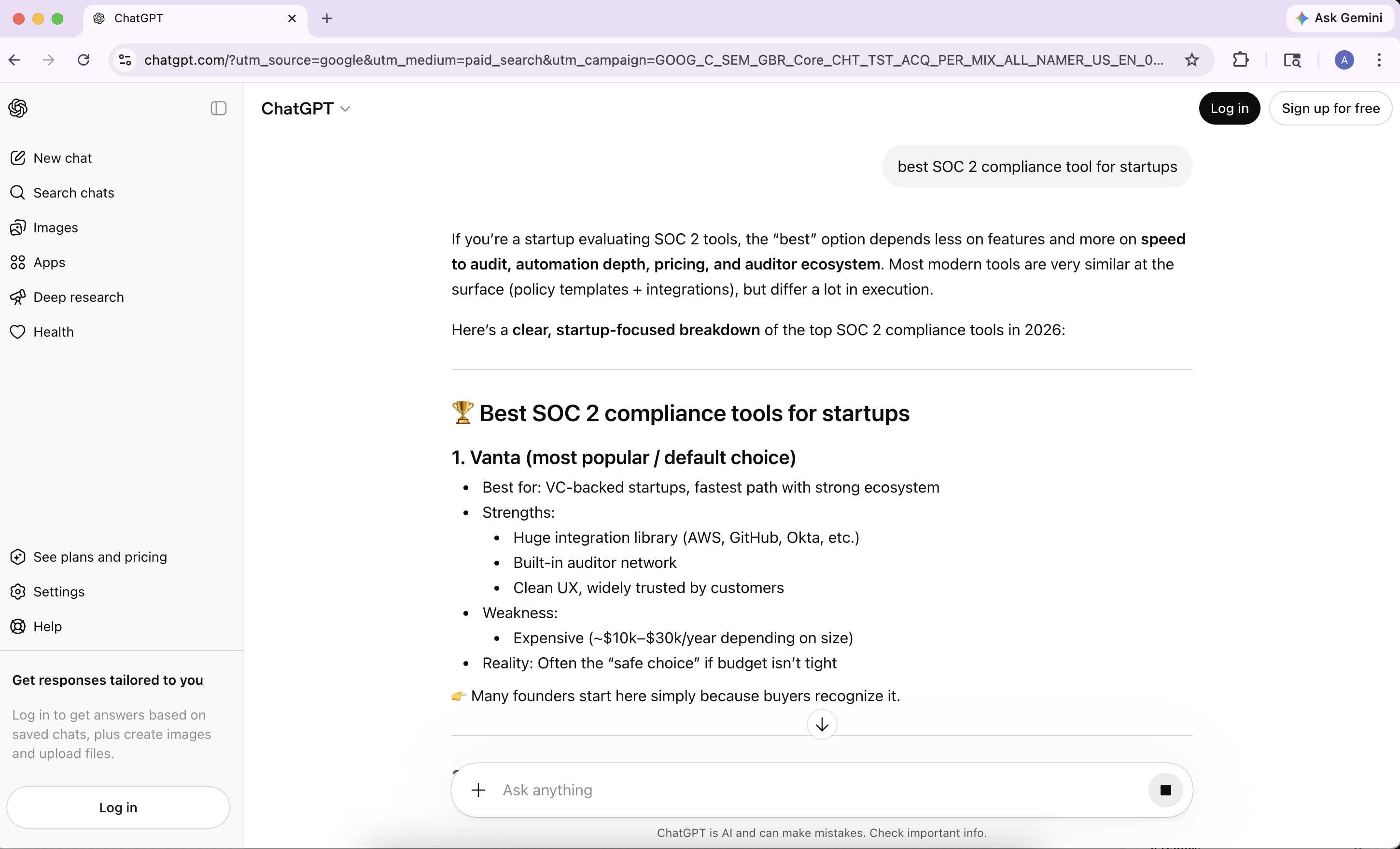This screenshot has width=1400, height=849.
Task: Click the black Log in button
Action: (x=1229, y=109)
